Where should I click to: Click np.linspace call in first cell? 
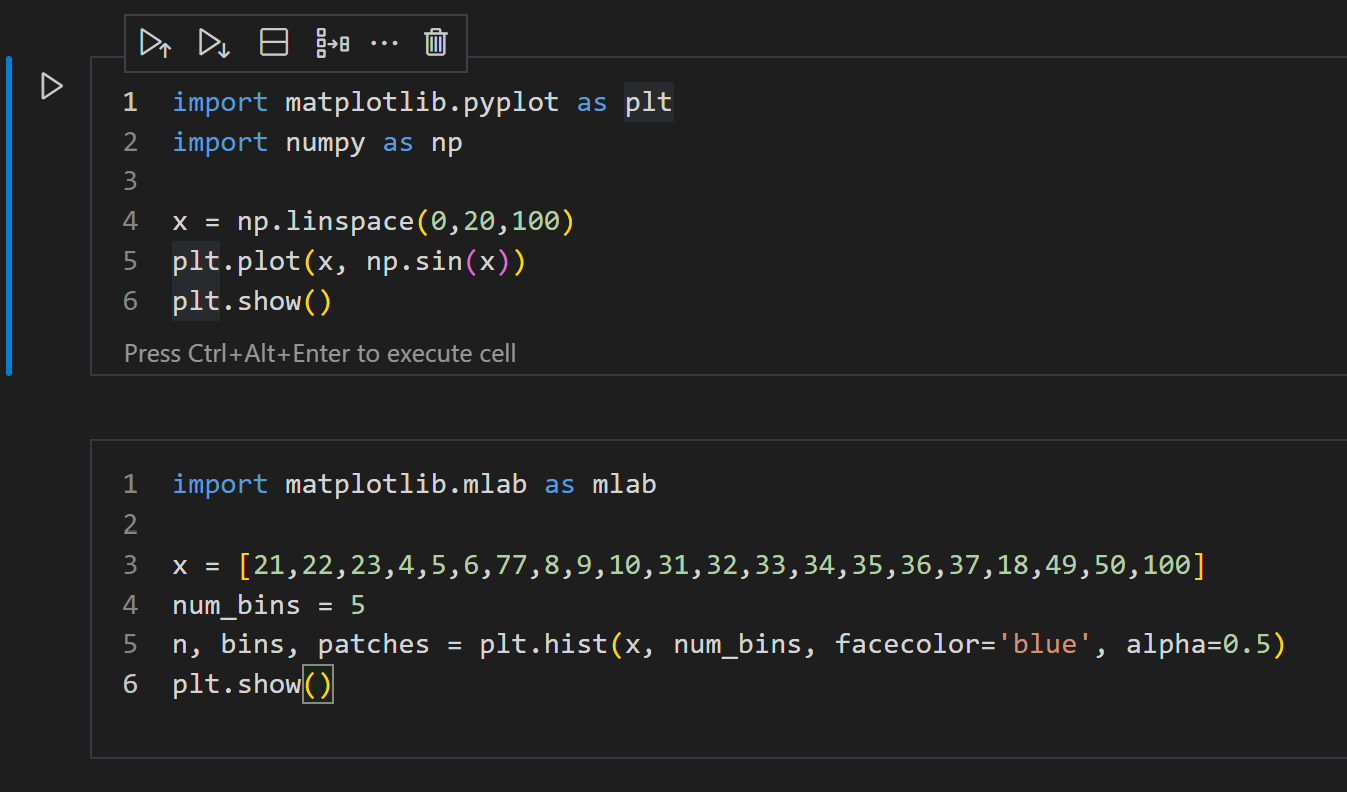325,222
